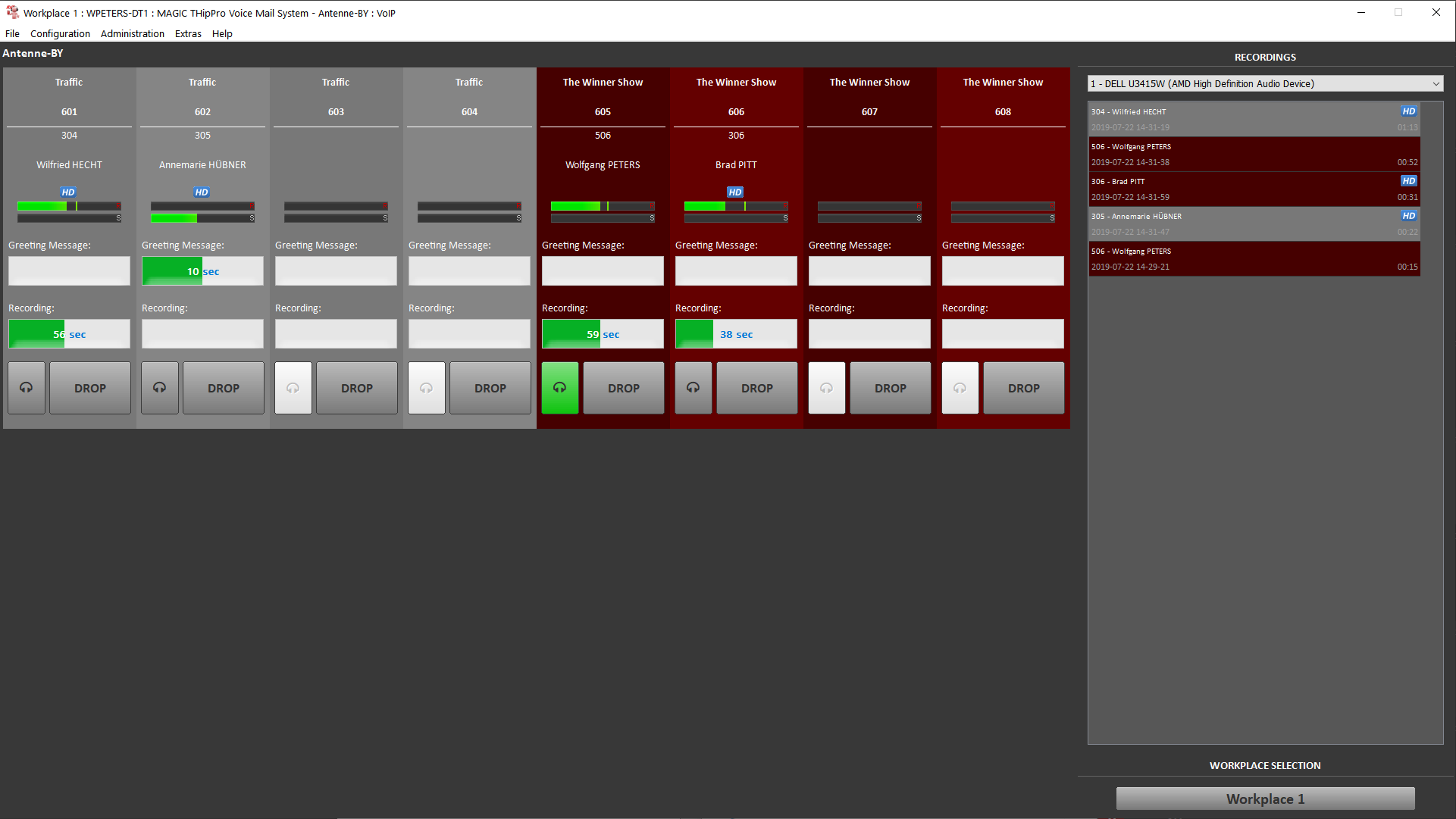Viewport: 1456px width, 819px height.
Task: Click the HD indicator on Annemarie HÜBNER's recording
Action: tap(1408, 215)
